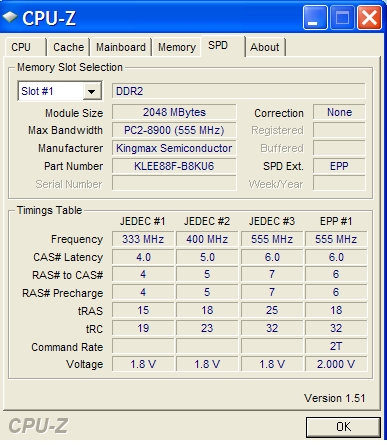Screen dimensions: 387x445
Task: Click the tRAS value 15
Action: pos(143,310)
